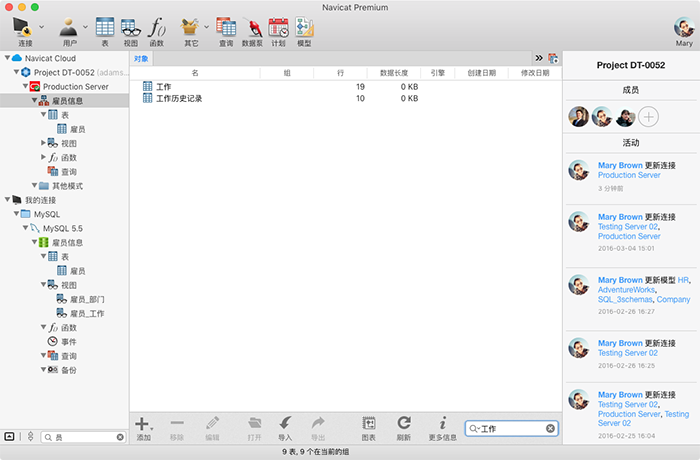700x460 pixels.
Task: Collapse the Production Server tree node
Action: click(25, 86)
